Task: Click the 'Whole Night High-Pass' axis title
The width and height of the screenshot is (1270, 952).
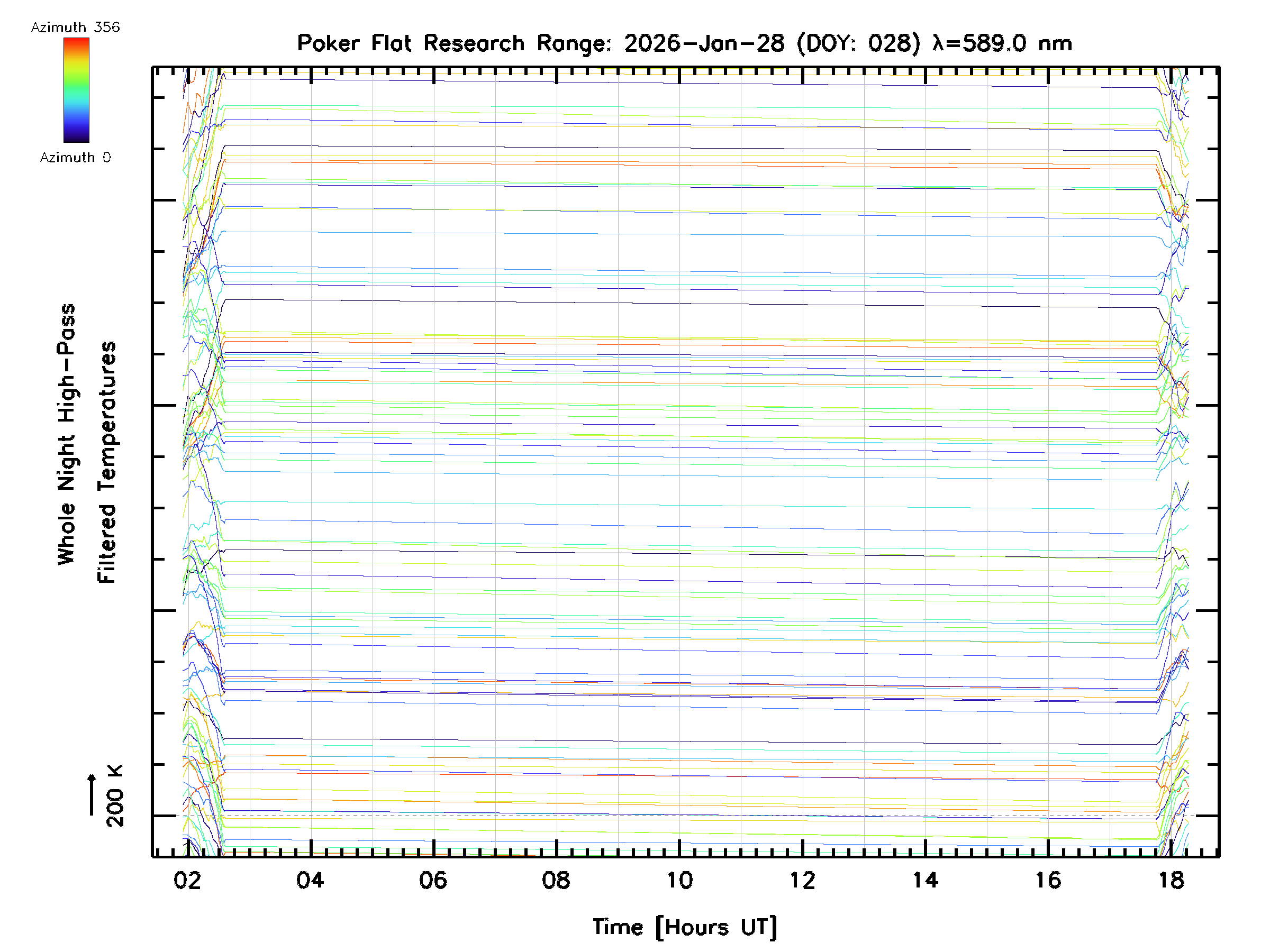Action: pos(67,434)
